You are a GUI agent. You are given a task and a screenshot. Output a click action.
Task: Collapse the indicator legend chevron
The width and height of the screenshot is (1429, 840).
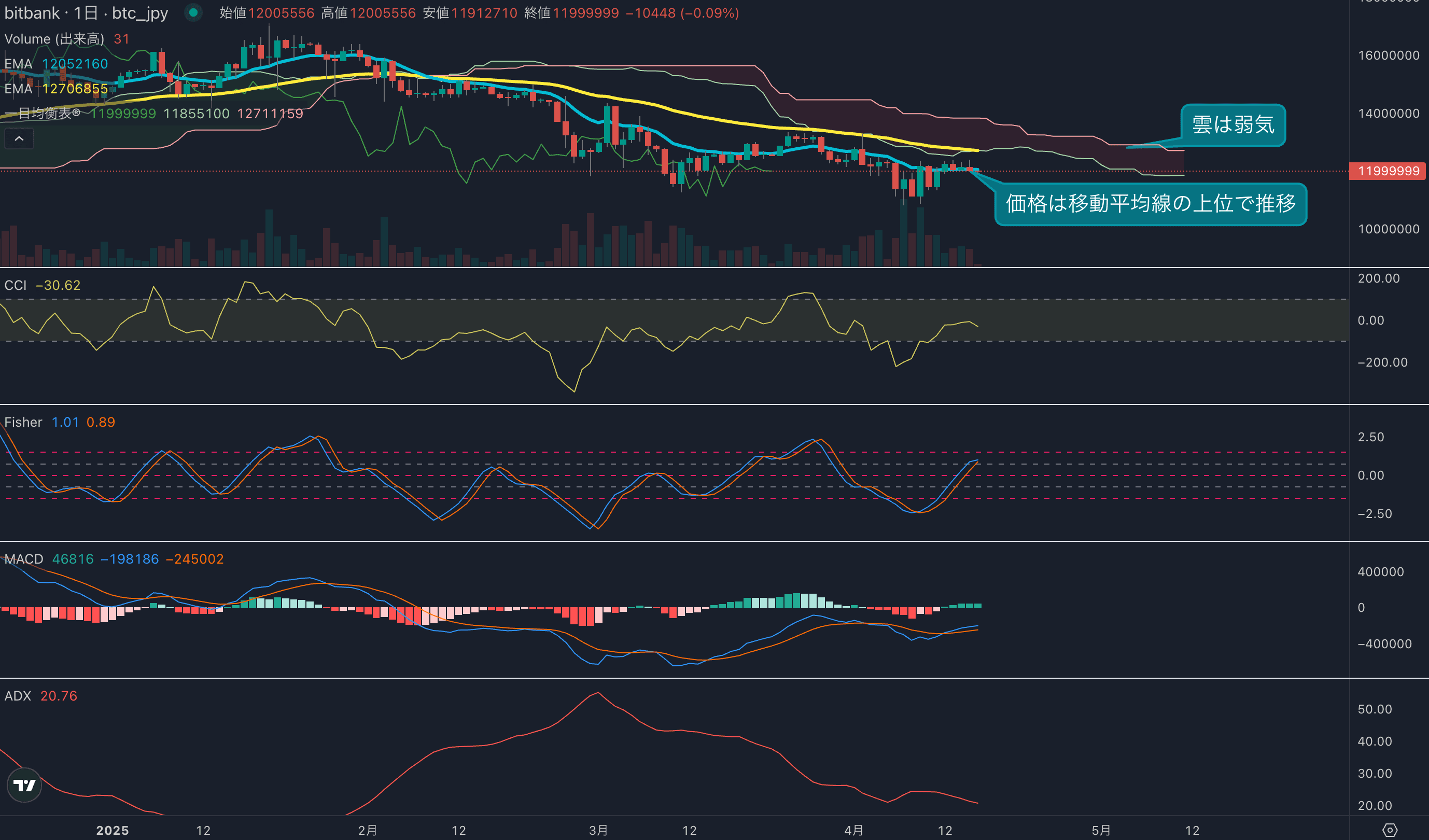(19, 138)
